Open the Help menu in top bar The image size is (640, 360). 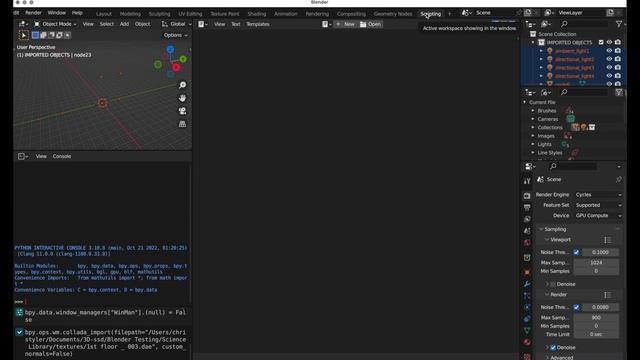click(77, 13)
